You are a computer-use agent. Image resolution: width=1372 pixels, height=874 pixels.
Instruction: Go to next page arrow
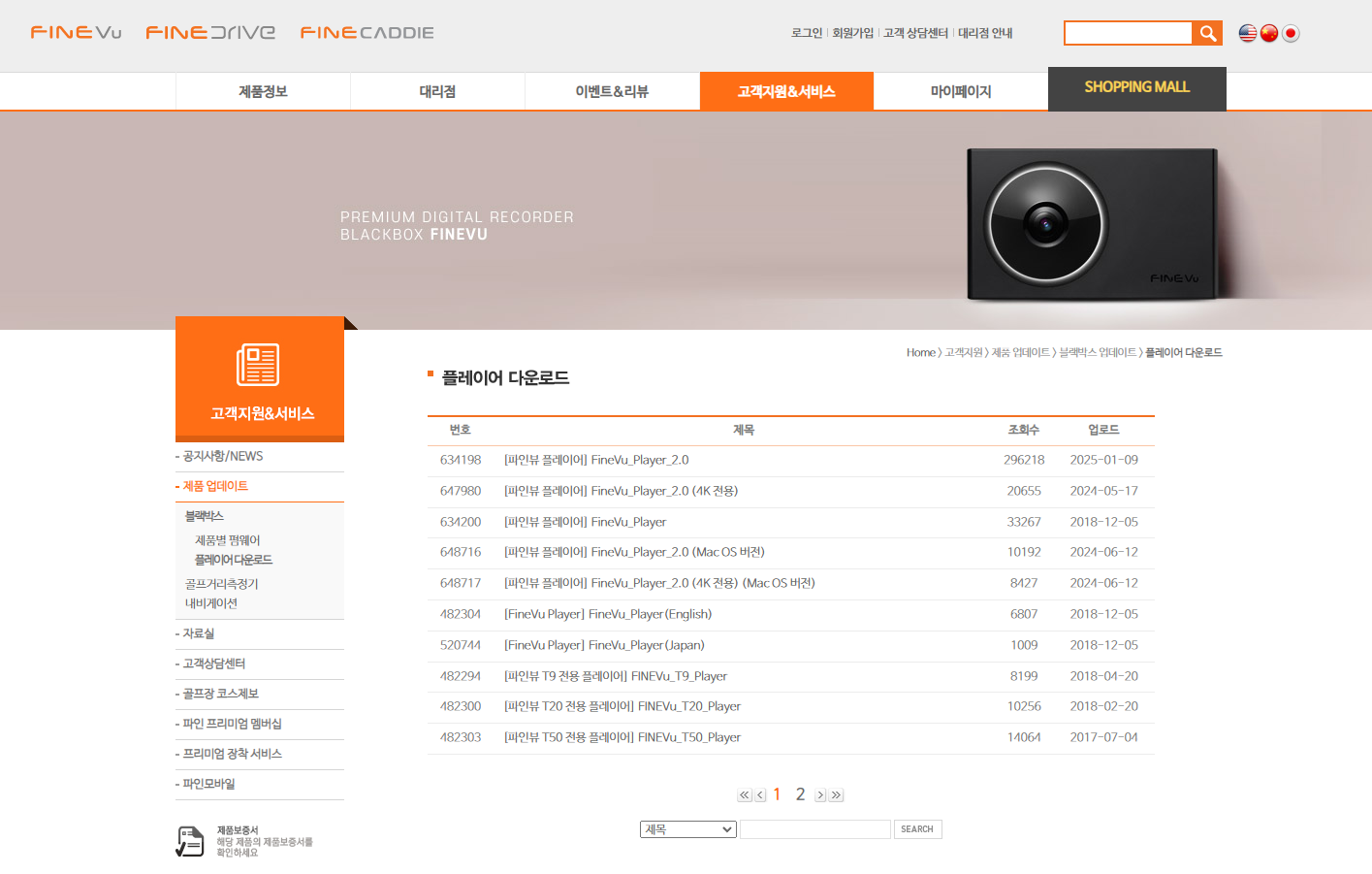tap(820, 795)
